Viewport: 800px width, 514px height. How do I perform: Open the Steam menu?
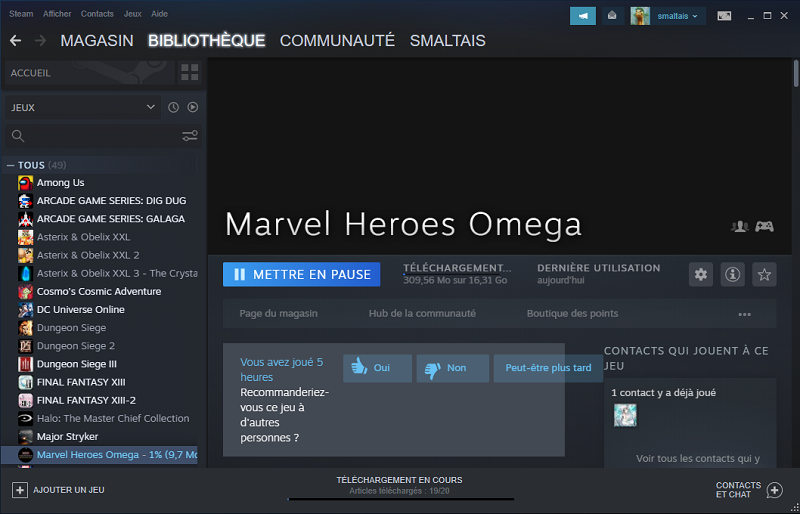[21, 14]
